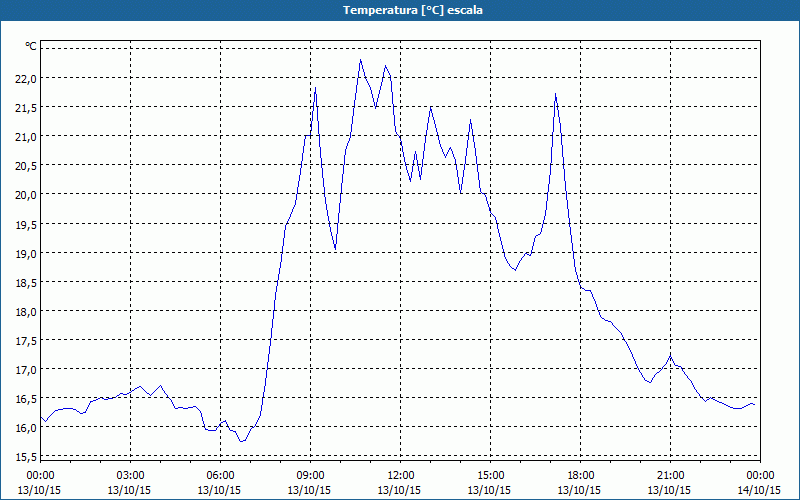Image resolution: width=800 pixels, height=500 pixels.
Task: Click the chart title 'Temperatura [°C] escala'
Action: coord(413,10)
